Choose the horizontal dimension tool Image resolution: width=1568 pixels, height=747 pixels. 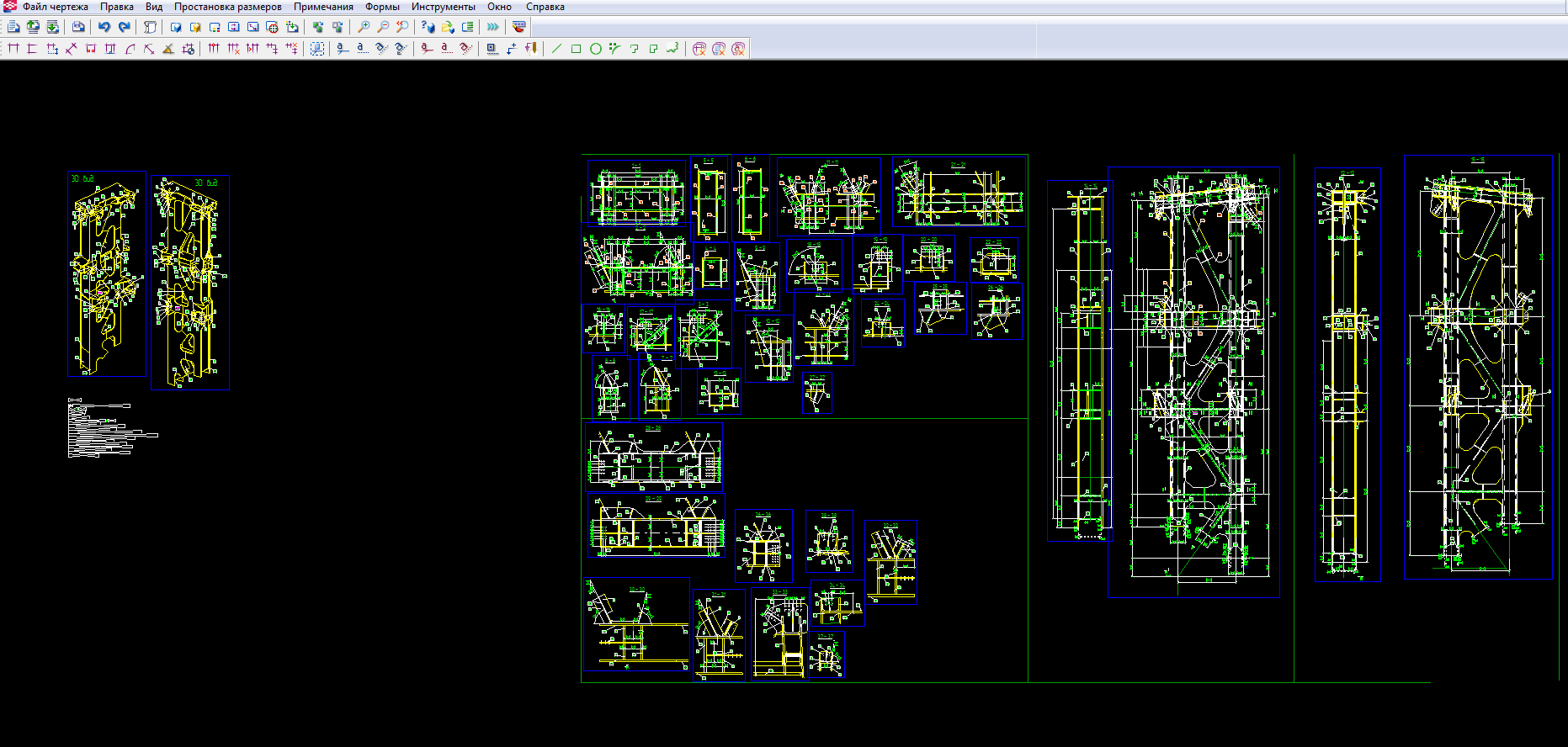[x=13, y=49]
